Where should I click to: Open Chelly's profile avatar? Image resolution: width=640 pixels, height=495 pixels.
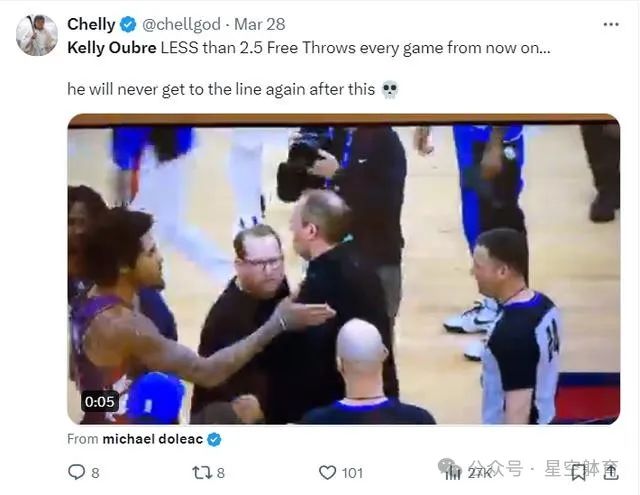37,35
